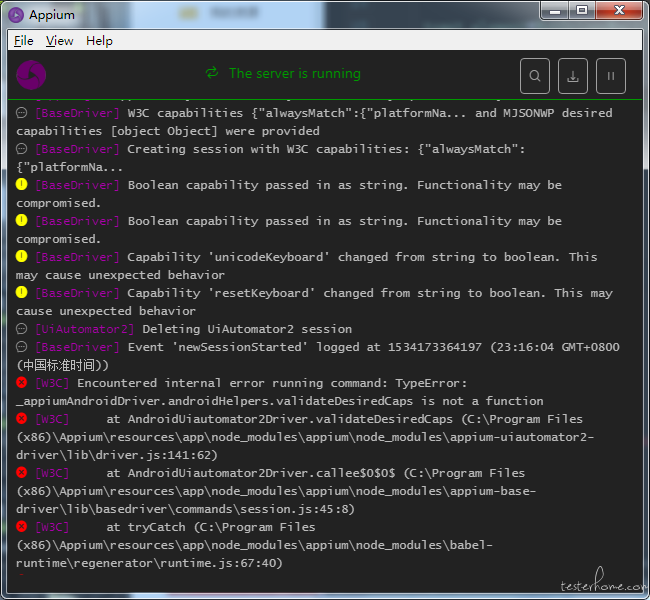Viewport: 650px width, 600px height.
Task: Click text 'session.js:45:8)' in stack trace
Action: (297, 509)
